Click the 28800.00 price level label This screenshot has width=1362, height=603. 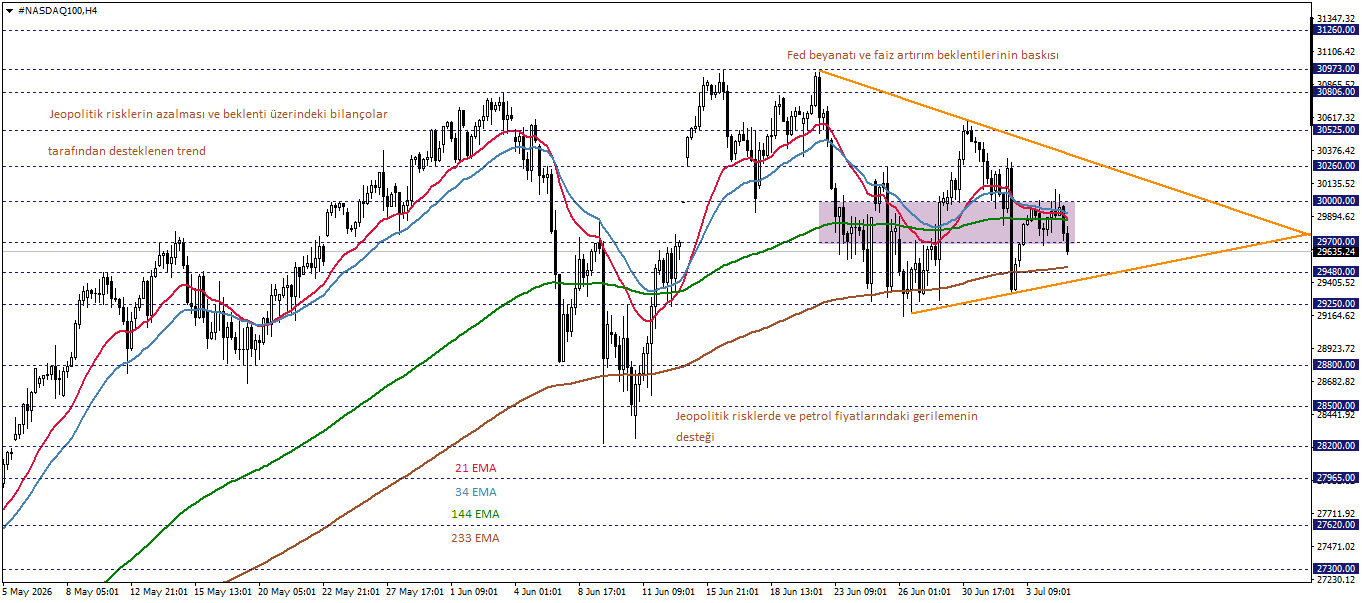tap(1337, 365)
